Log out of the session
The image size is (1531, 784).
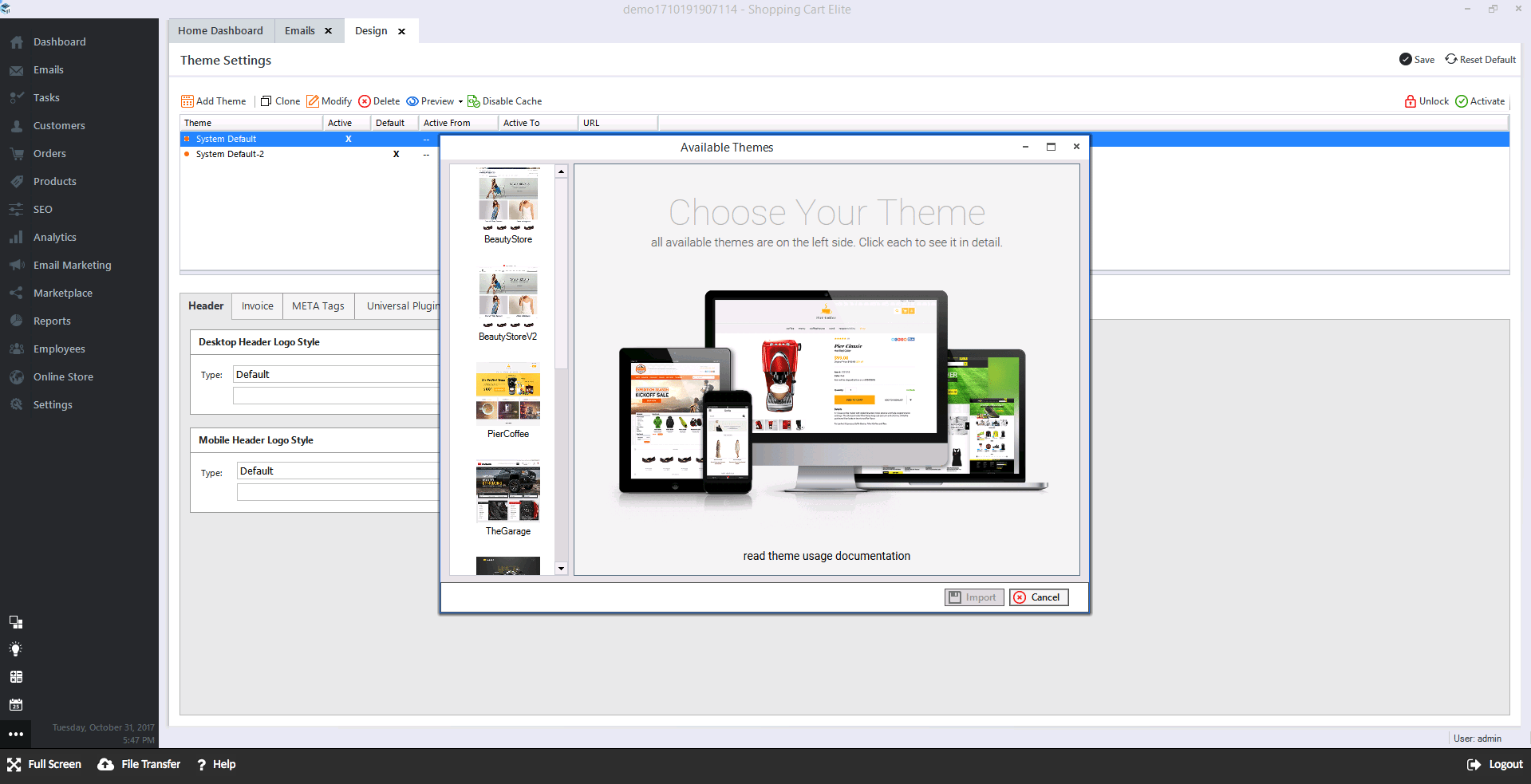coord(1495,765)
